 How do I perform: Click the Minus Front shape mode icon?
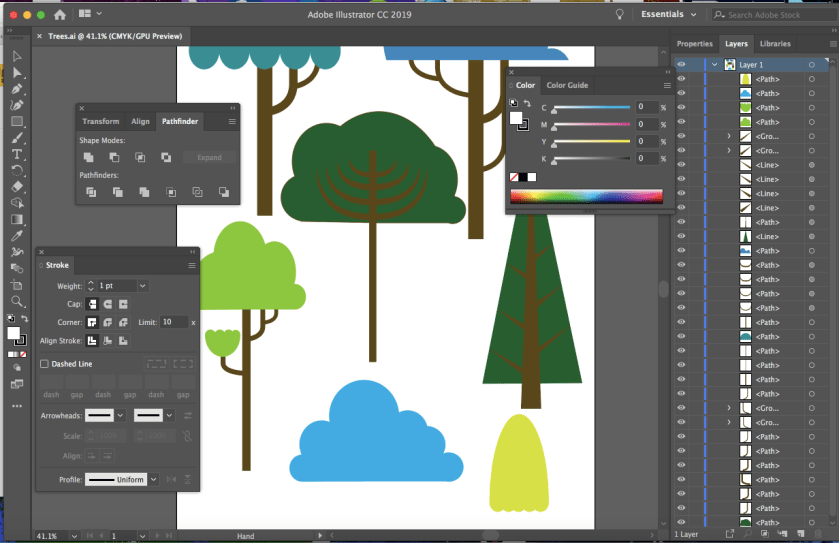(114, 157)
